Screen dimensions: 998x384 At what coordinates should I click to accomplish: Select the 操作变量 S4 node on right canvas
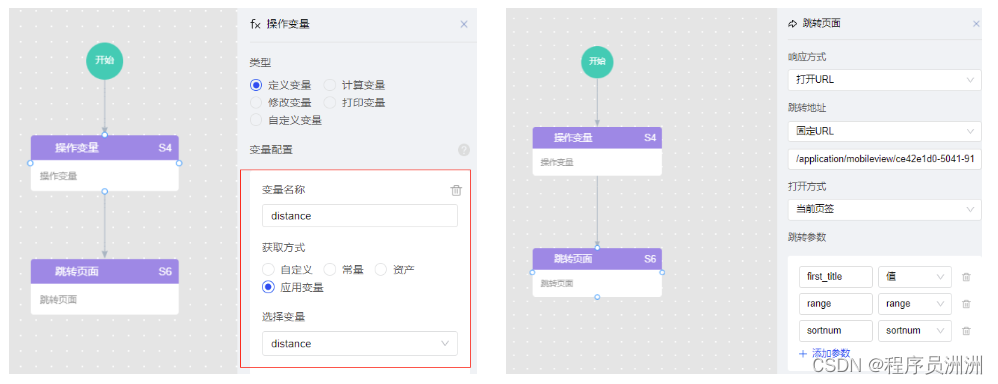(597, 151)
